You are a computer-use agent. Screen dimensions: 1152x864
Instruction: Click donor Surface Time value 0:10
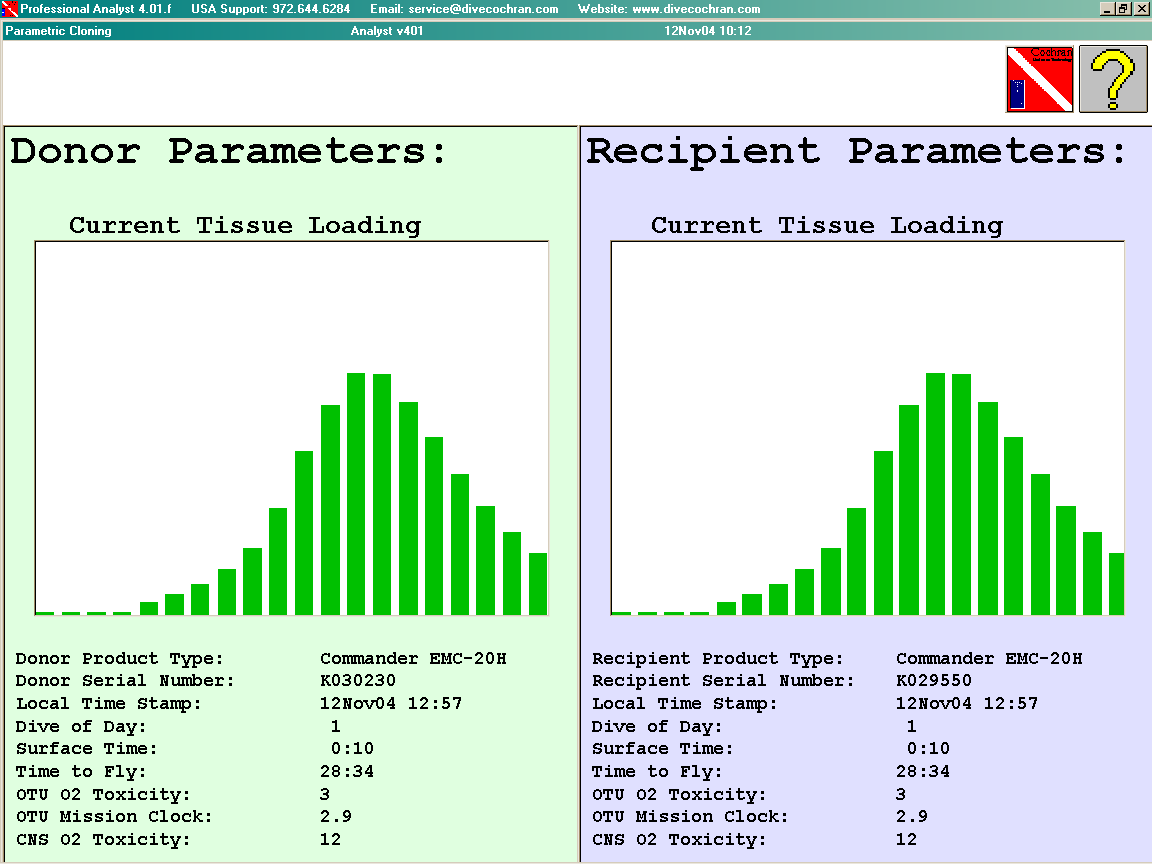[352, 749]
